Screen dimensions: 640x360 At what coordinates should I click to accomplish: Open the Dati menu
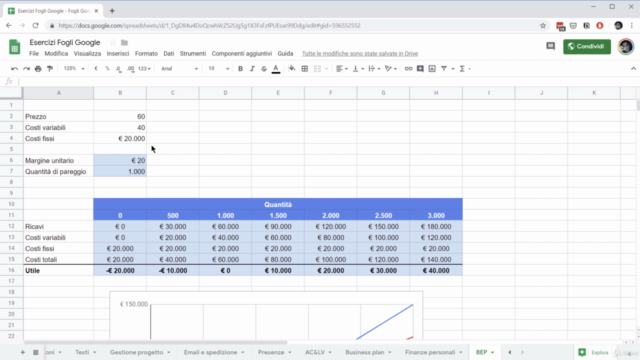[x=169, y=53]
